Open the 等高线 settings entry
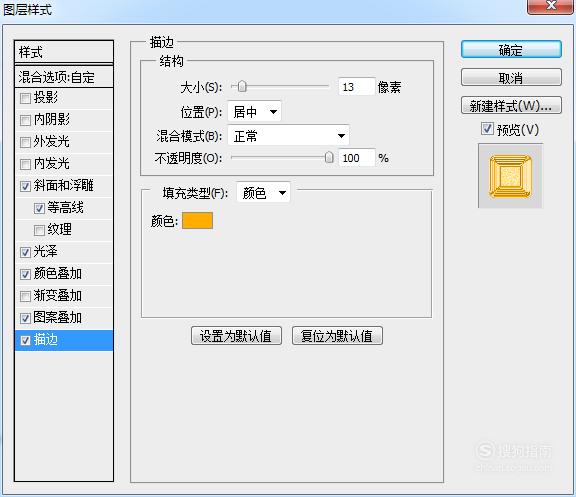Viewport: 576px width, 497px height. (65, 208)
